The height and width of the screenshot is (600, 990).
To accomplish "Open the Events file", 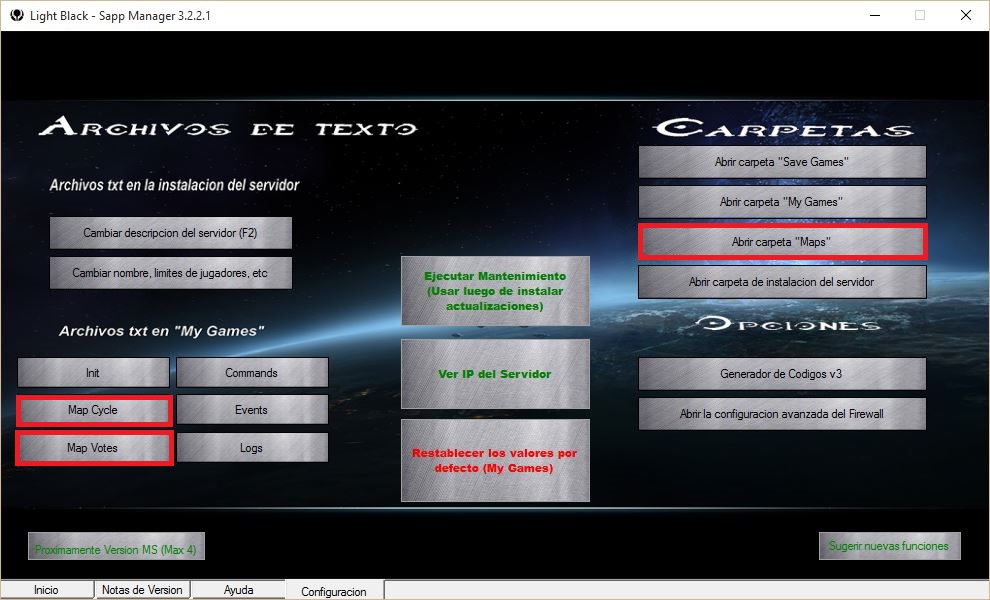I will [251, 409].
